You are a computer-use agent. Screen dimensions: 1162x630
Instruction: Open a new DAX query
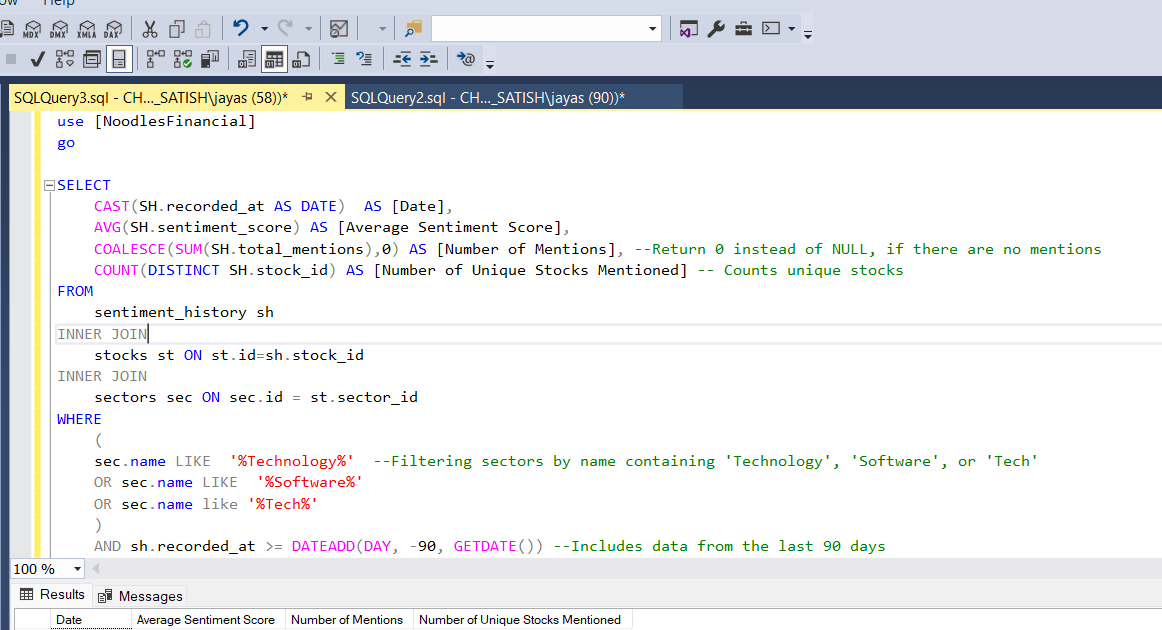tap(113, 29)
